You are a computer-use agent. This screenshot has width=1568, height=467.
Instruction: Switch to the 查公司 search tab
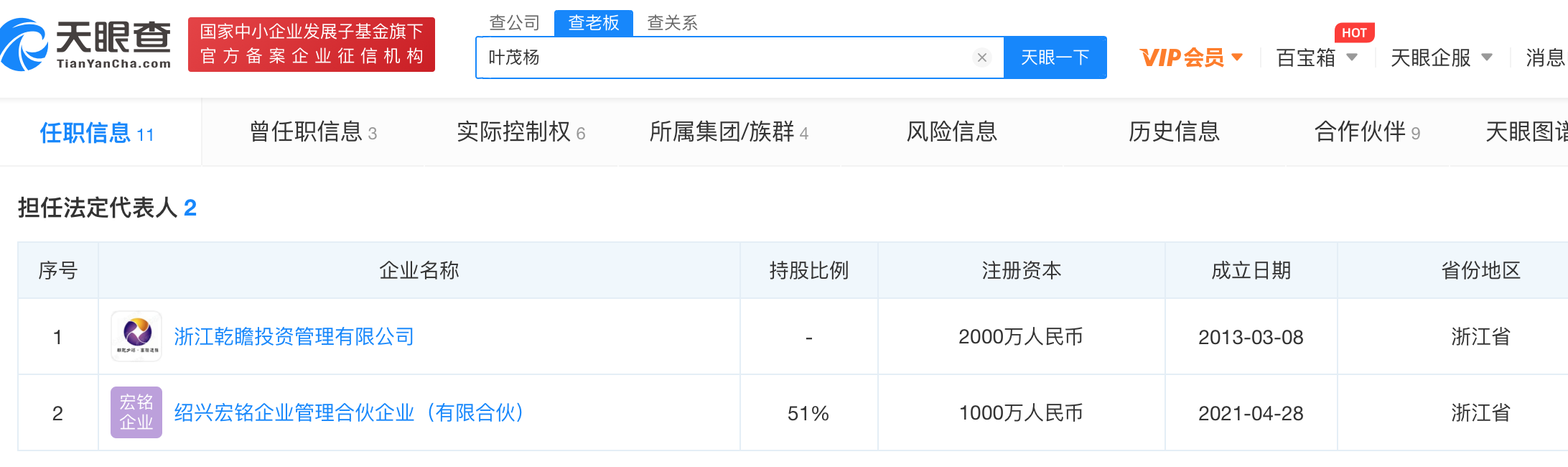[x=514, y=23]
